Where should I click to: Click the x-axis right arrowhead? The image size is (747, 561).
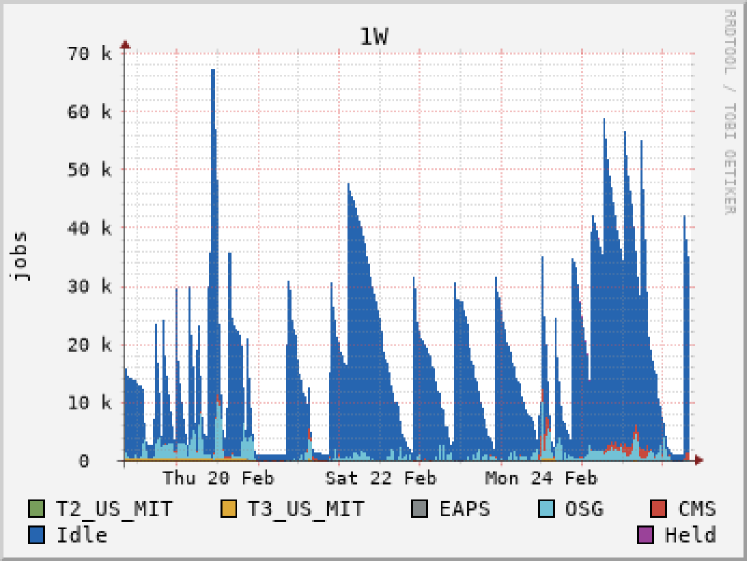coord(699,460)
